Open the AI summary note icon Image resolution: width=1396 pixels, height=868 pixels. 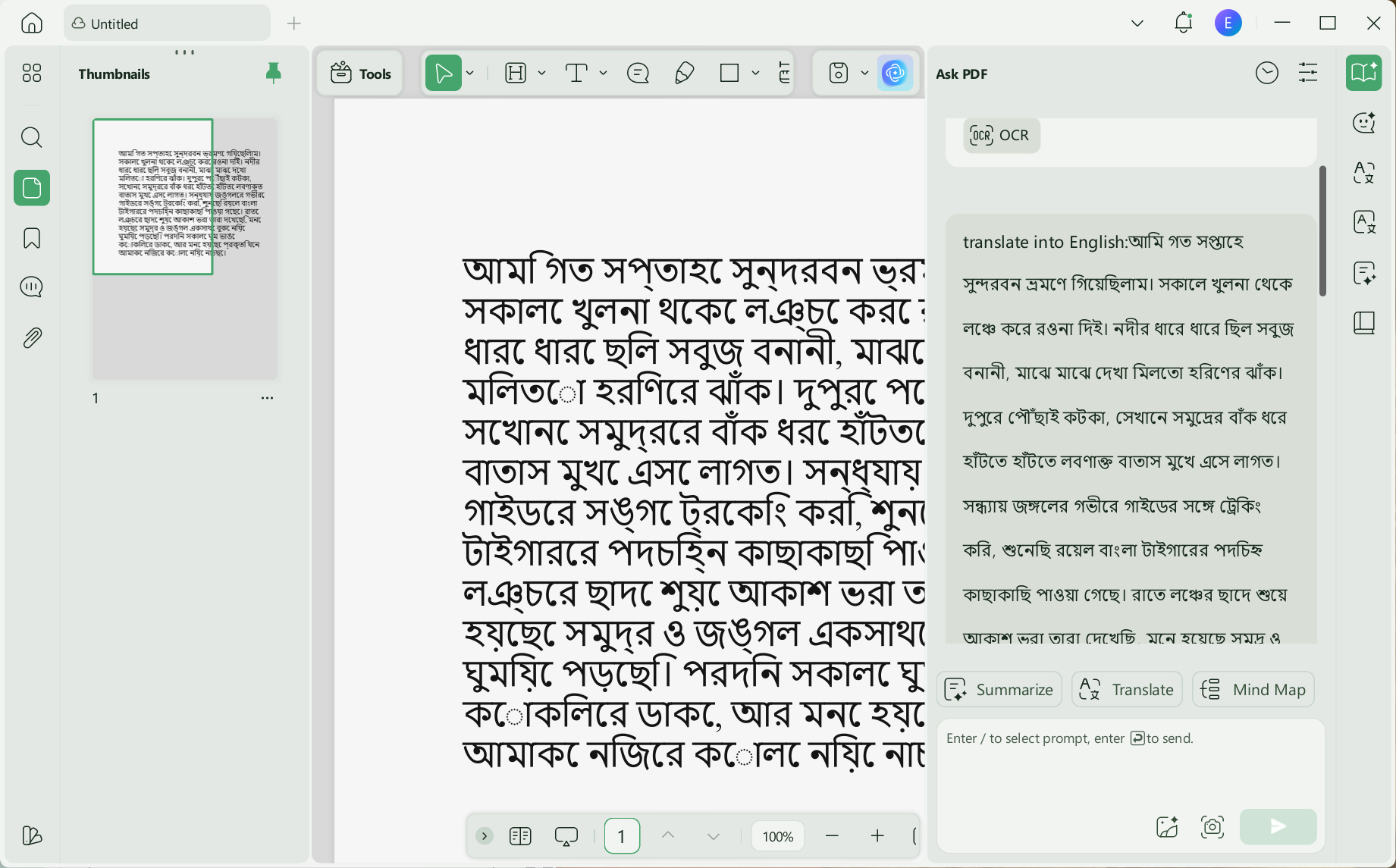pos(1364,273)
